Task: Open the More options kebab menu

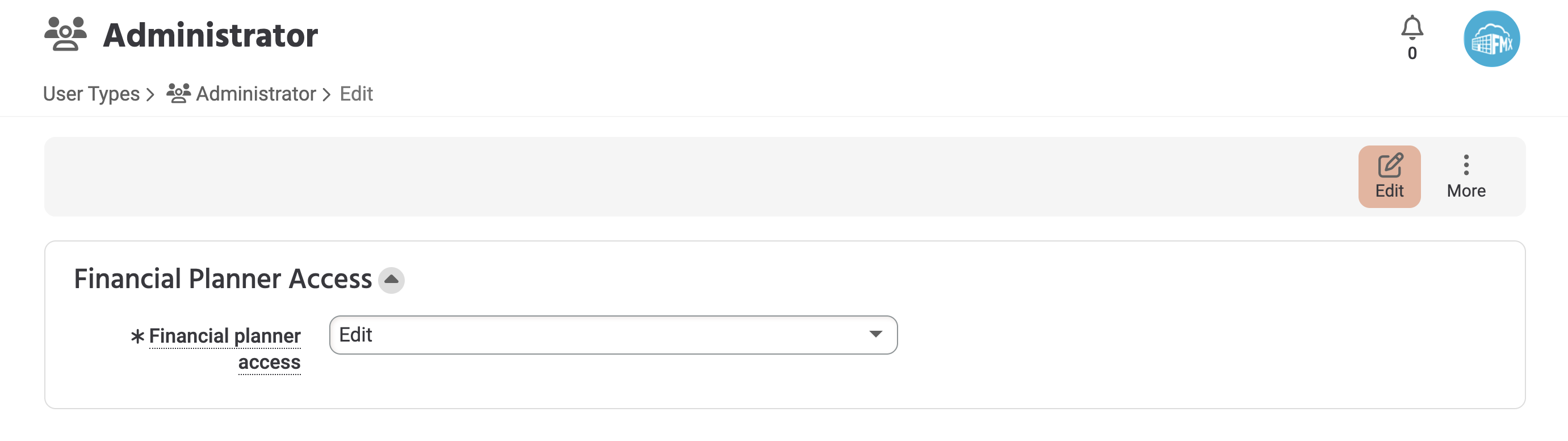Action: point(1466,176)
